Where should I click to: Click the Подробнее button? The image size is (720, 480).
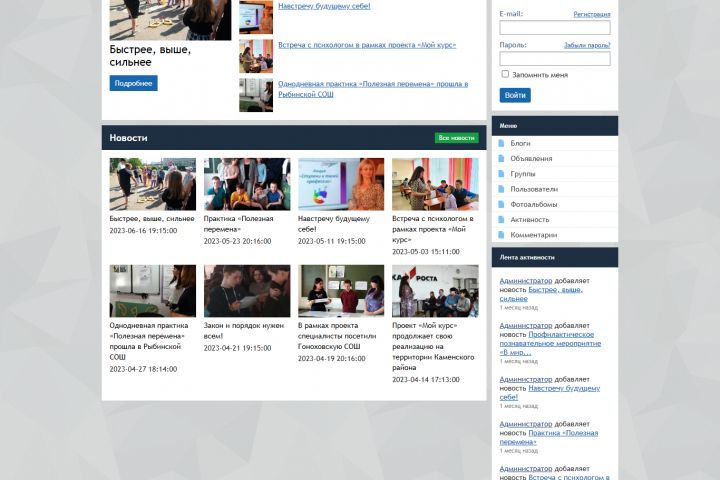coord(133,83)
